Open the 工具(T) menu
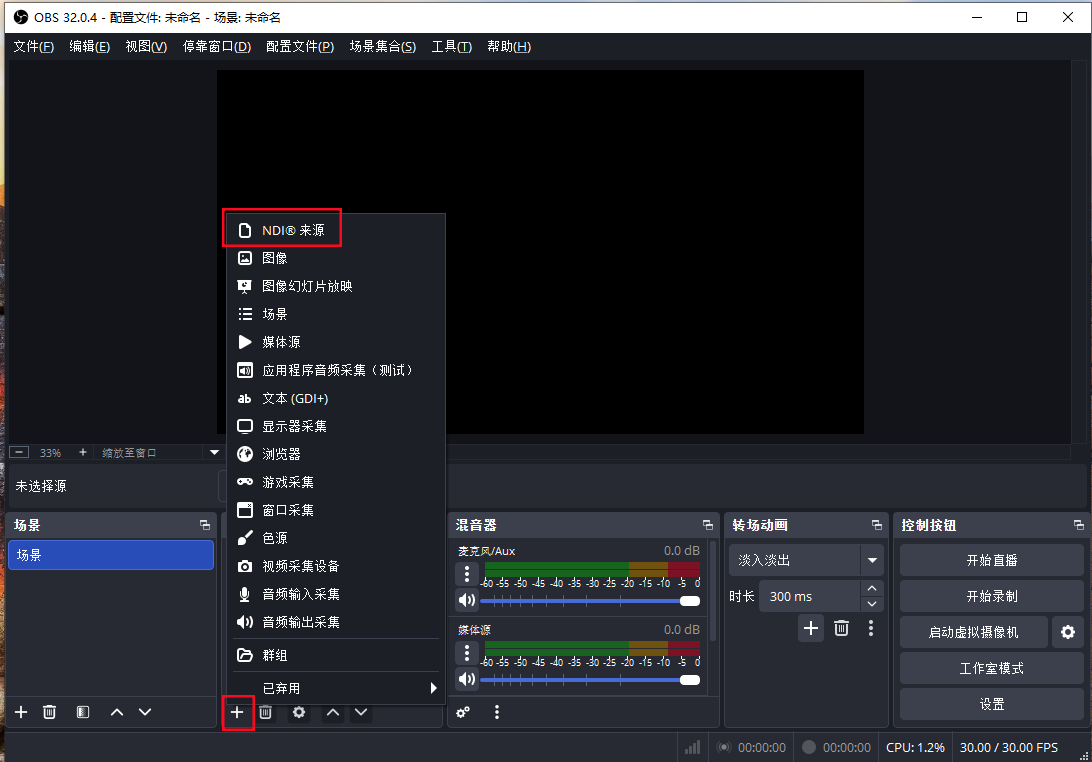1092x762 pixels. (451, 47)
